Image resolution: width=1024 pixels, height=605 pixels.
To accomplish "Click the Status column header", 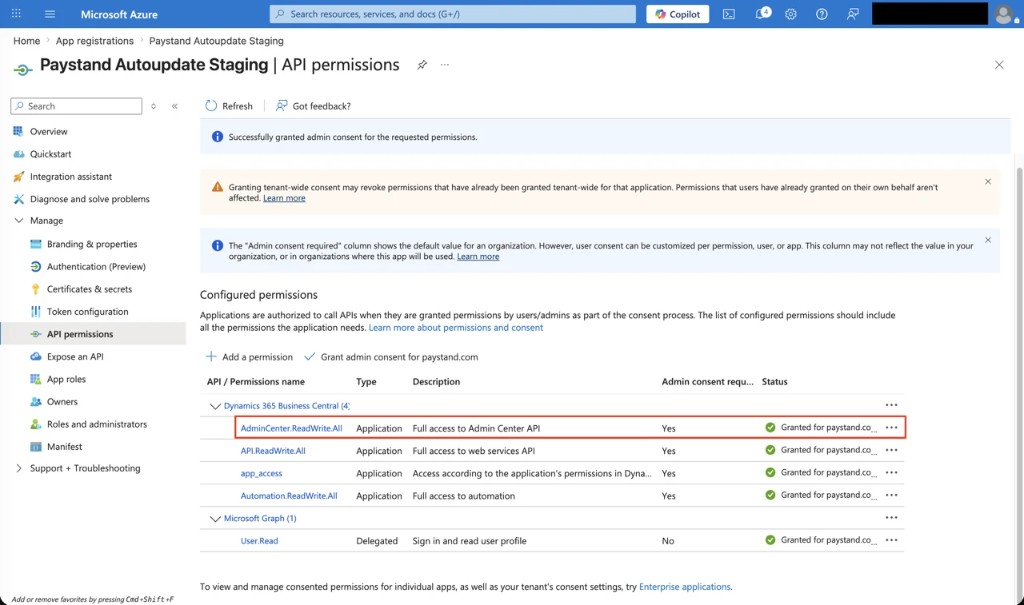I will click(x=775, y=382).
